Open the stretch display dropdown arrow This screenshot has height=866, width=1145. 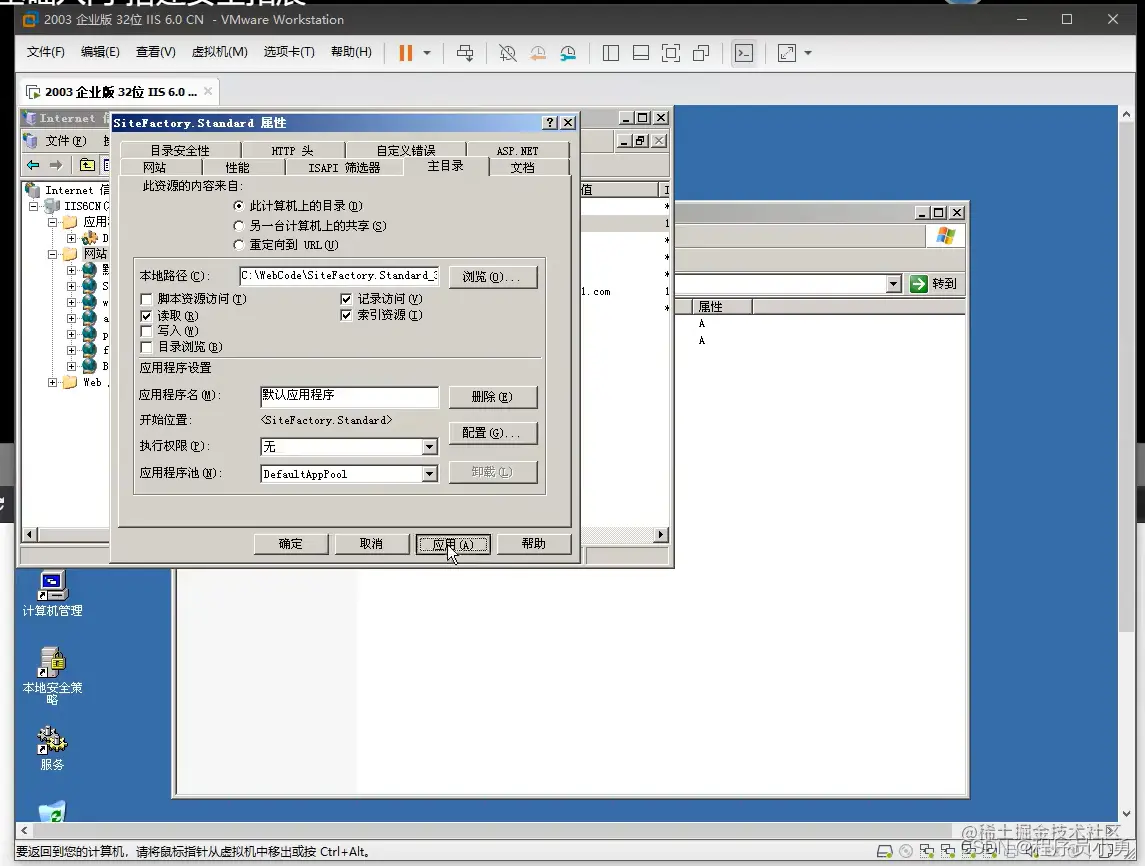pyautogui.click(x=808, y=53)
